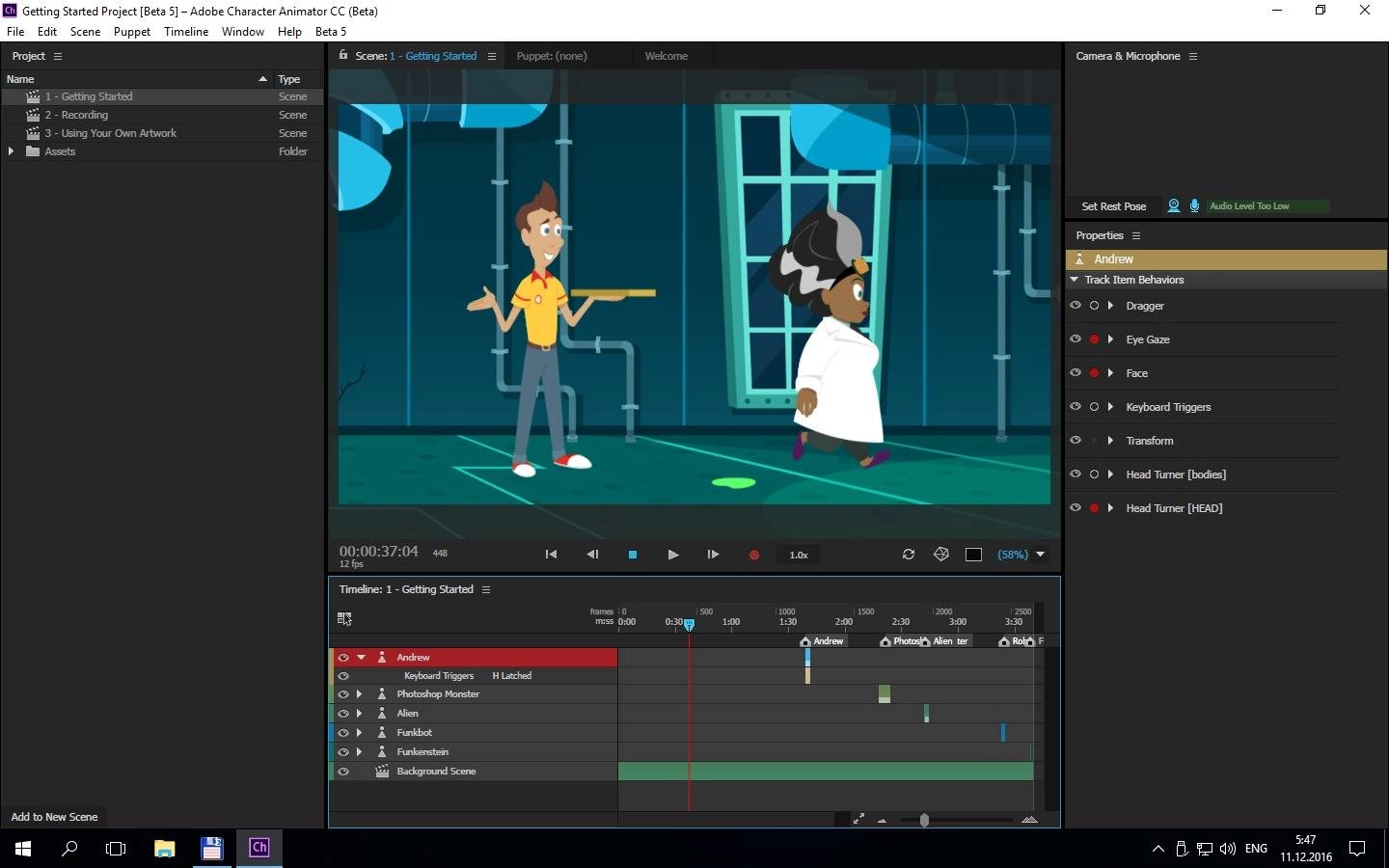
Task: Click the blue playhead on the time ruler
Action: [x=689, y=625]
